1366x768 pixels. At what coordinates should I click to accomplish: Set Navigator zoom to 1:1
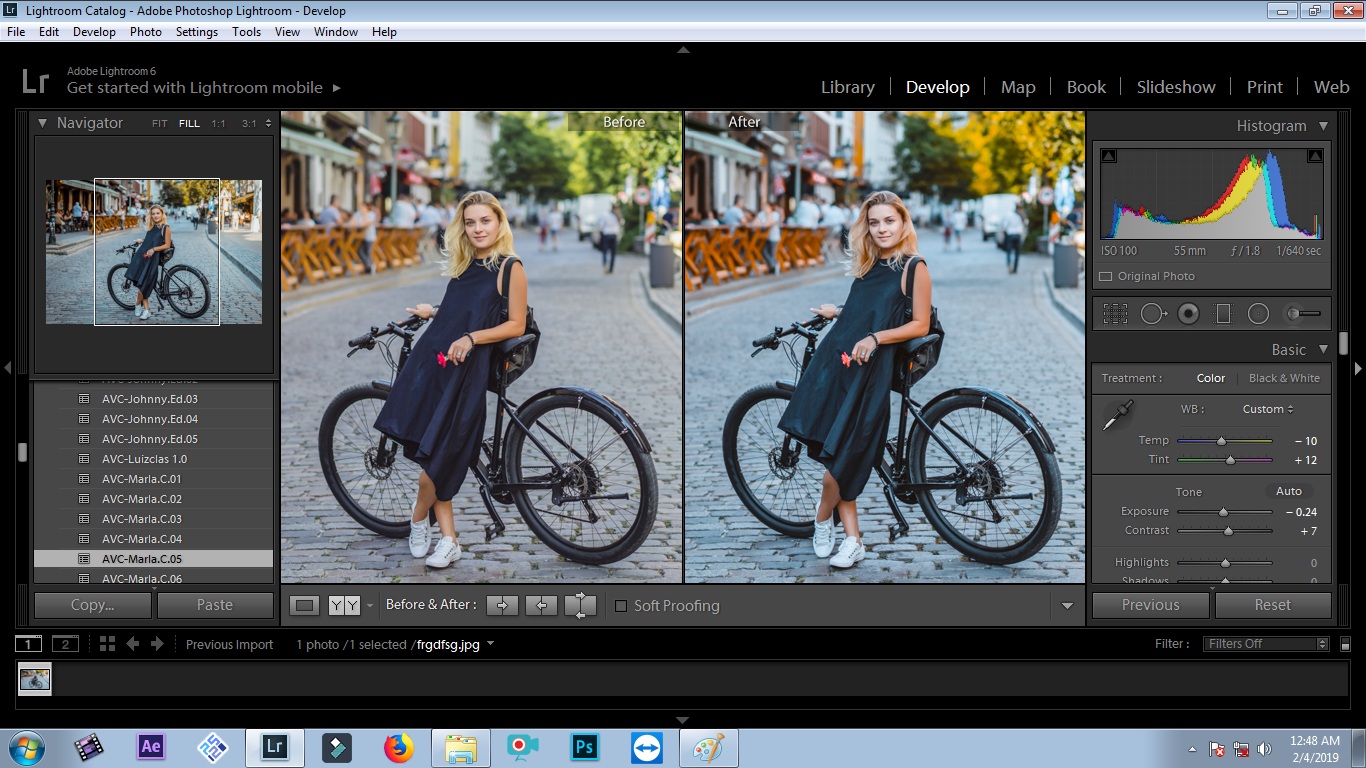pos(218,124)
